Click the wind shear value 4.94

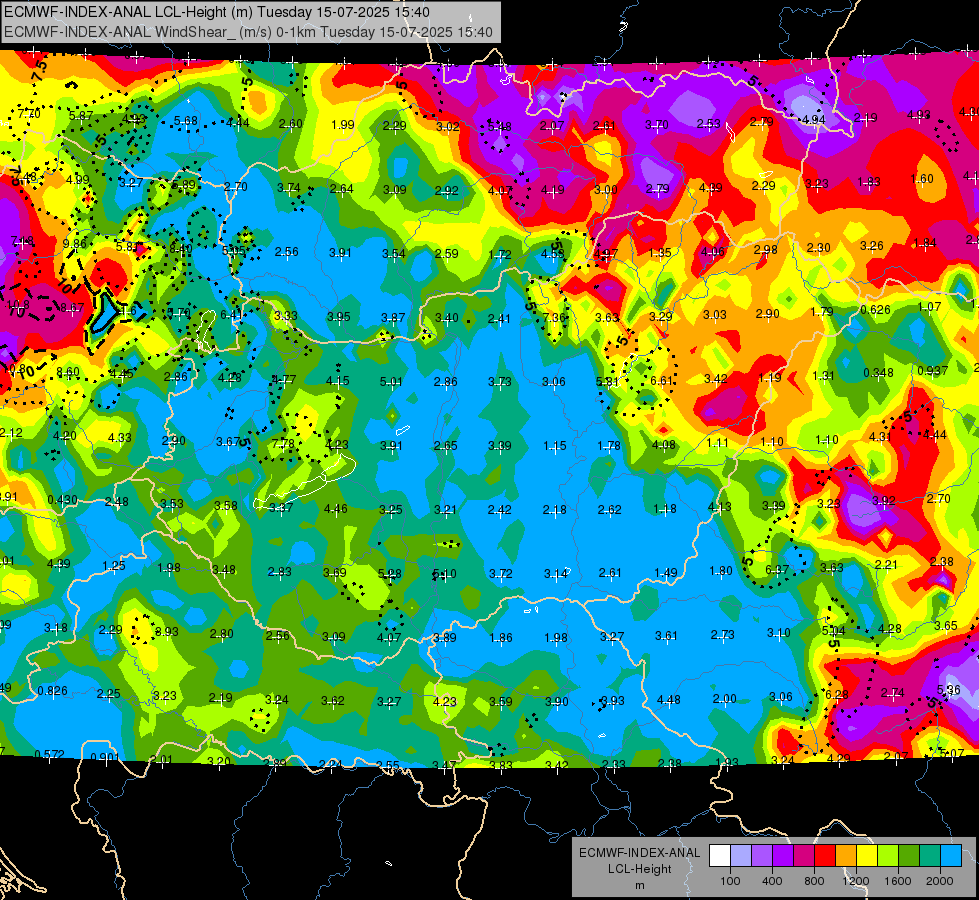[814, 119]
